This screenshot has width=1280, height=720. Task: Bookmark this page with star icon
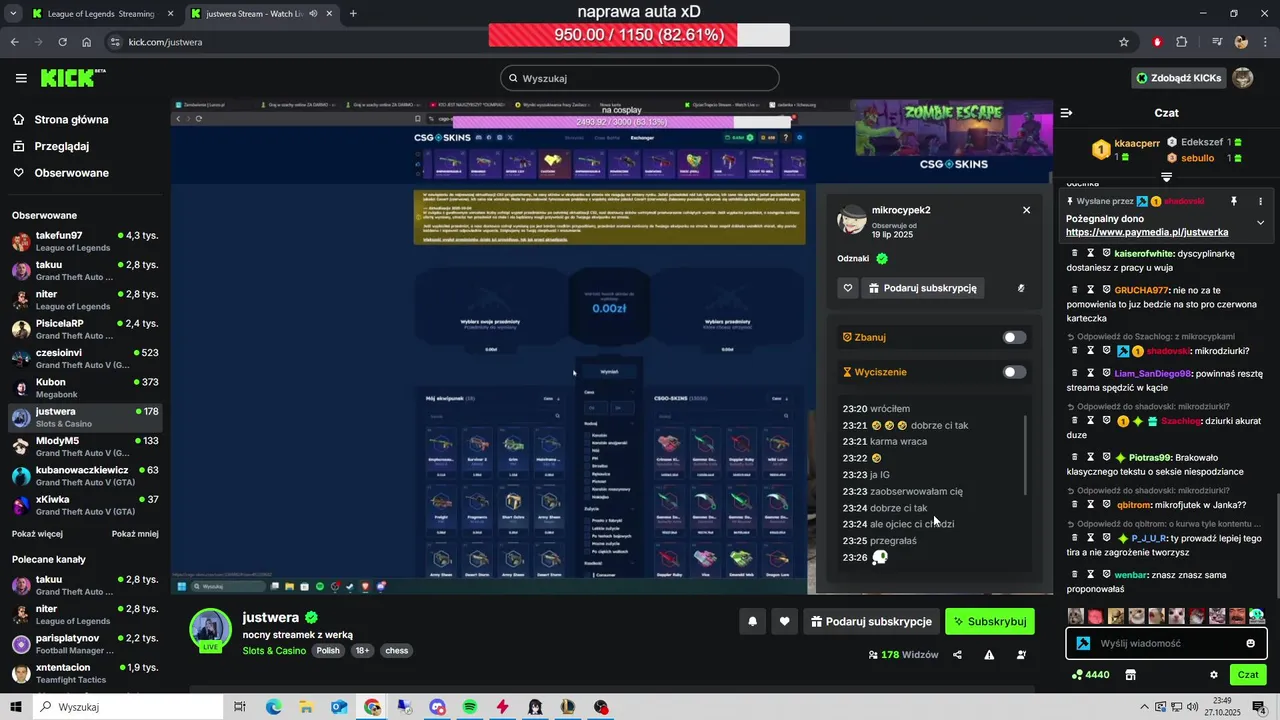1124,42
